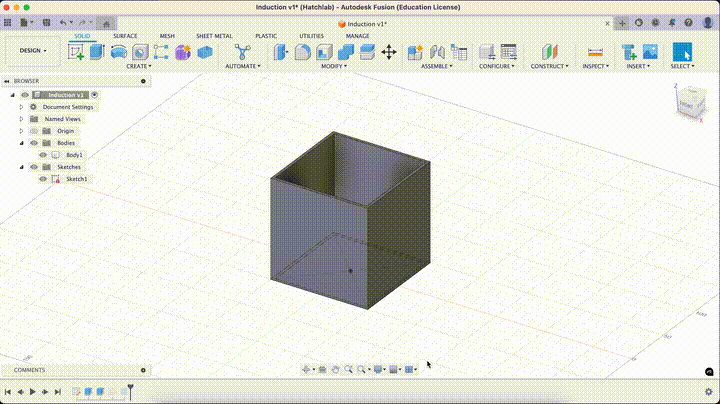Select the Rectangular Pattern tool

click(161, 52)
